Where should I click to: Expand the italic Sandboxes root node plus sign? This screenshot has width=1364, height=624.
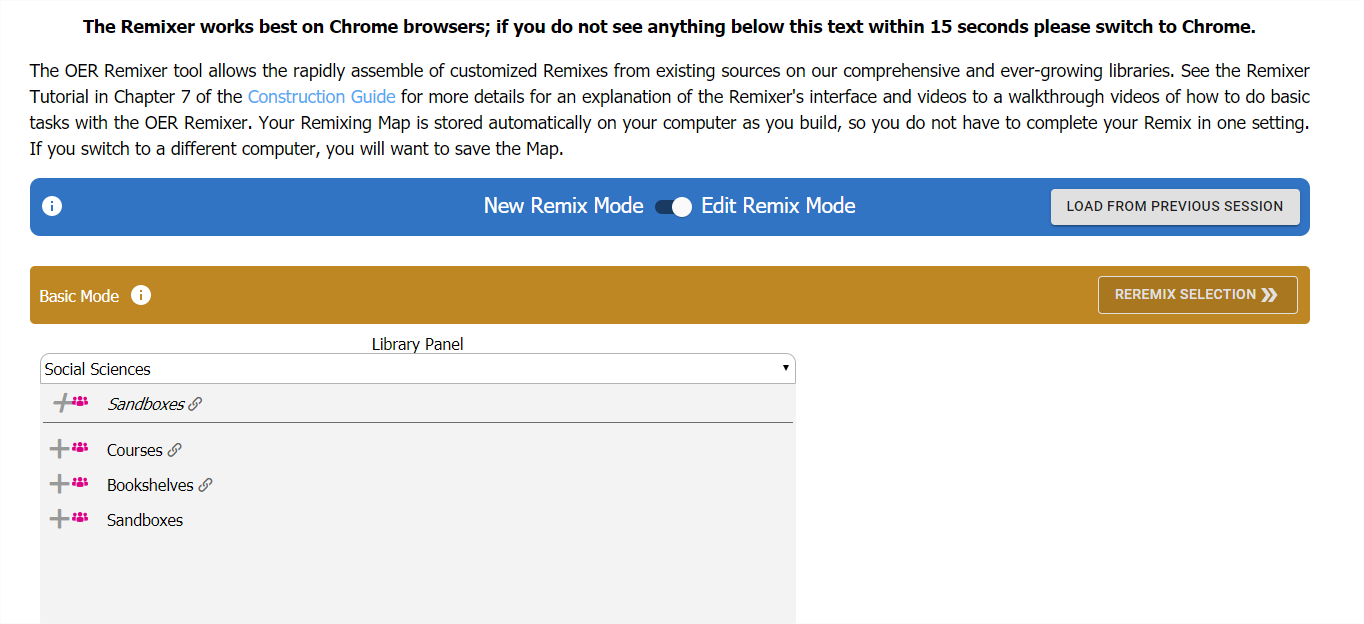(x=63, y=404)
